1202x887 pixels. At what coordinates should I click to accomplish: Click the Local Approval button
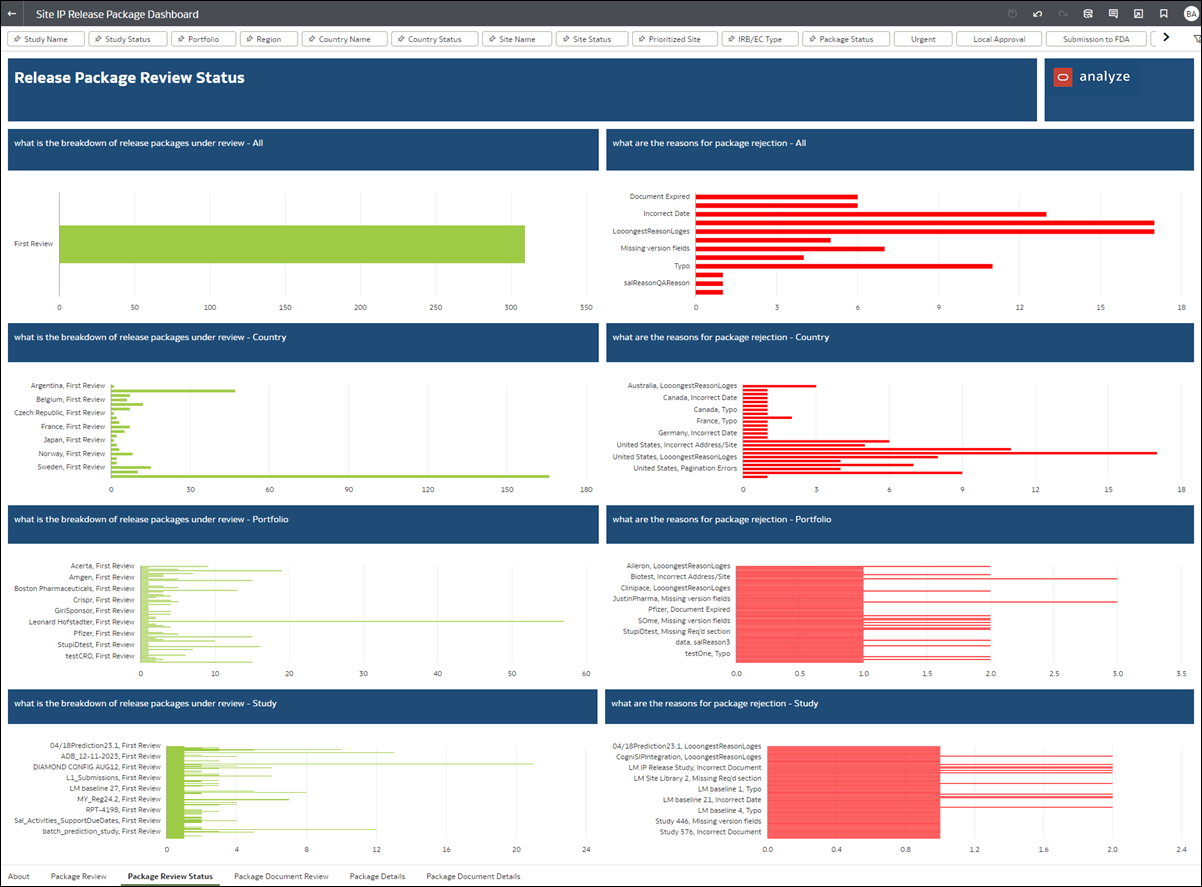(x=998, y=38)
